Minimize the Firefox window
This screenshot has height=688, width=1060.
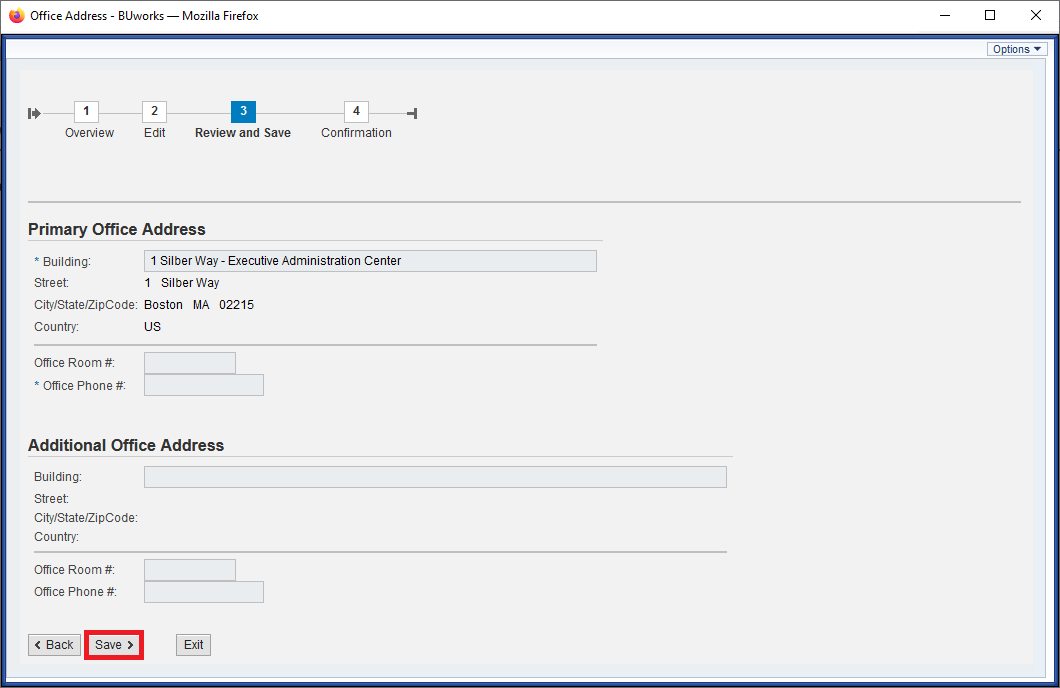(945, 16)
